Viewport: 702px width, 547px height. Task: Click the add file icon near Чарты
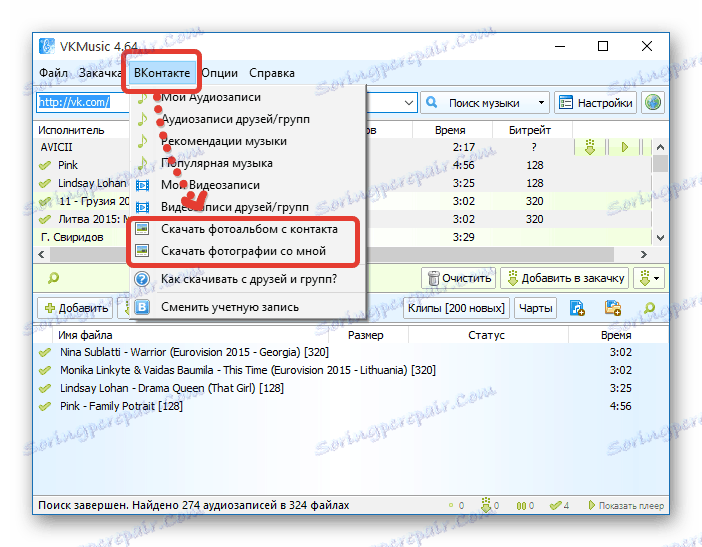tap(577, 308)
